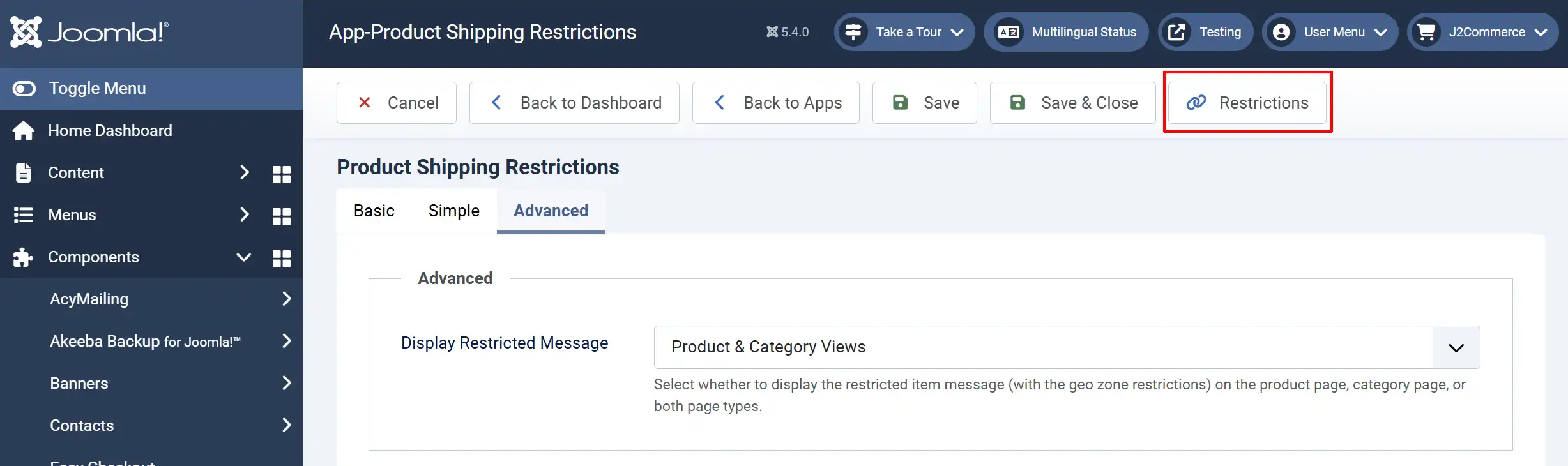Click the J2Commerce cart icon
This screenshot has width=1568, height=466.
1426,32
